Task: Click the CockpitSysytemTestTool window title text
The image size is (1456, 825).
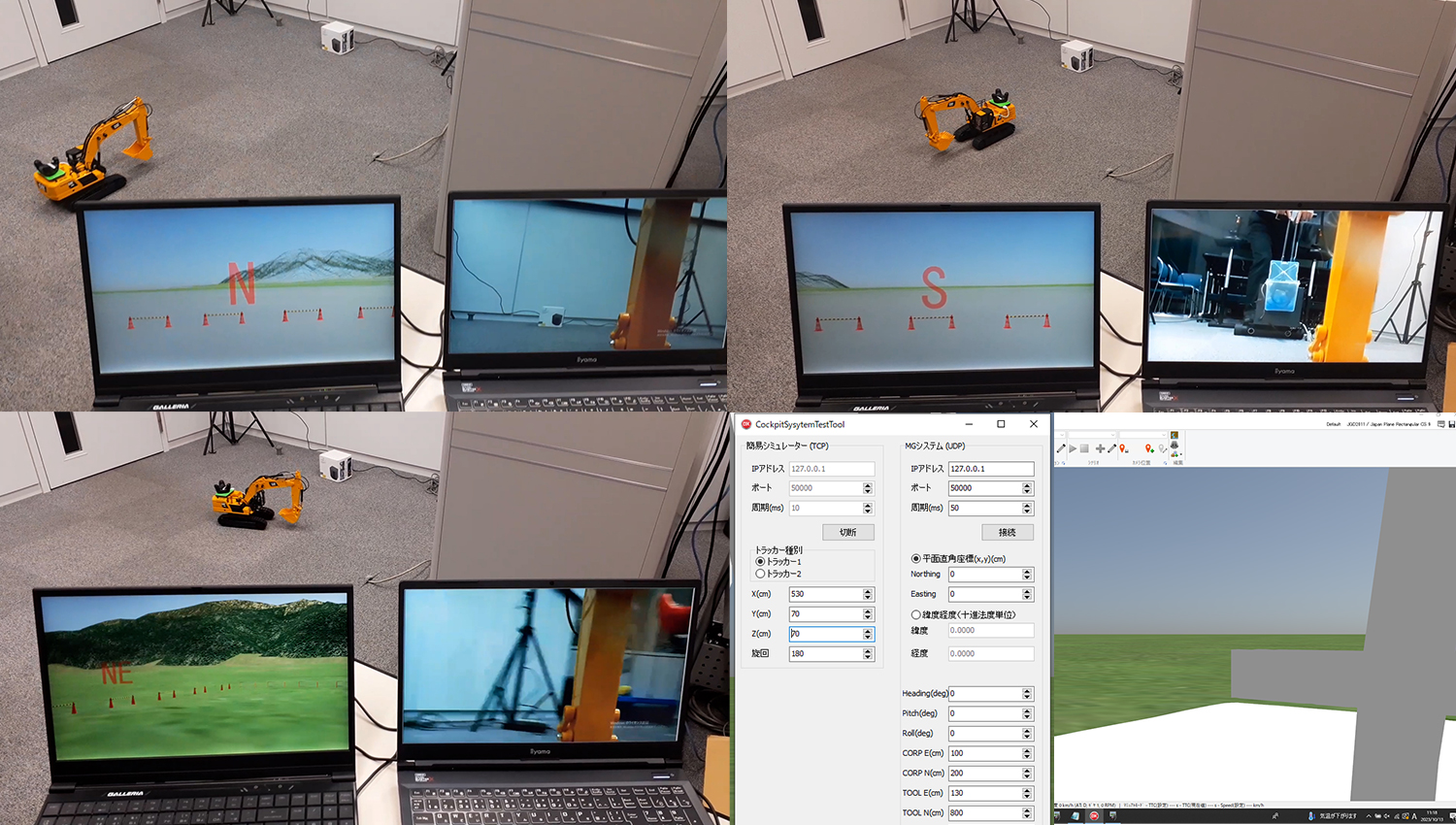Action: pos(800,424)
